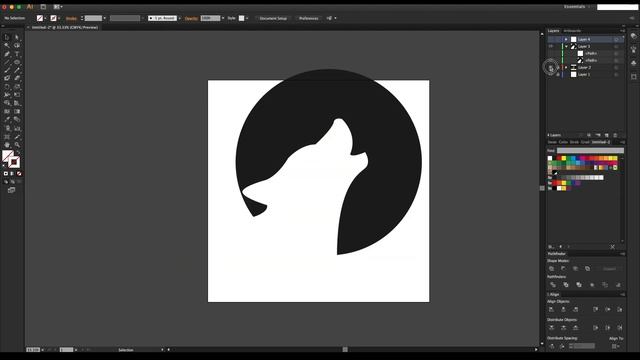Align objects to horizontal center
The height and width of the screenshot is (360, 640).
click(x=564, y=309)
